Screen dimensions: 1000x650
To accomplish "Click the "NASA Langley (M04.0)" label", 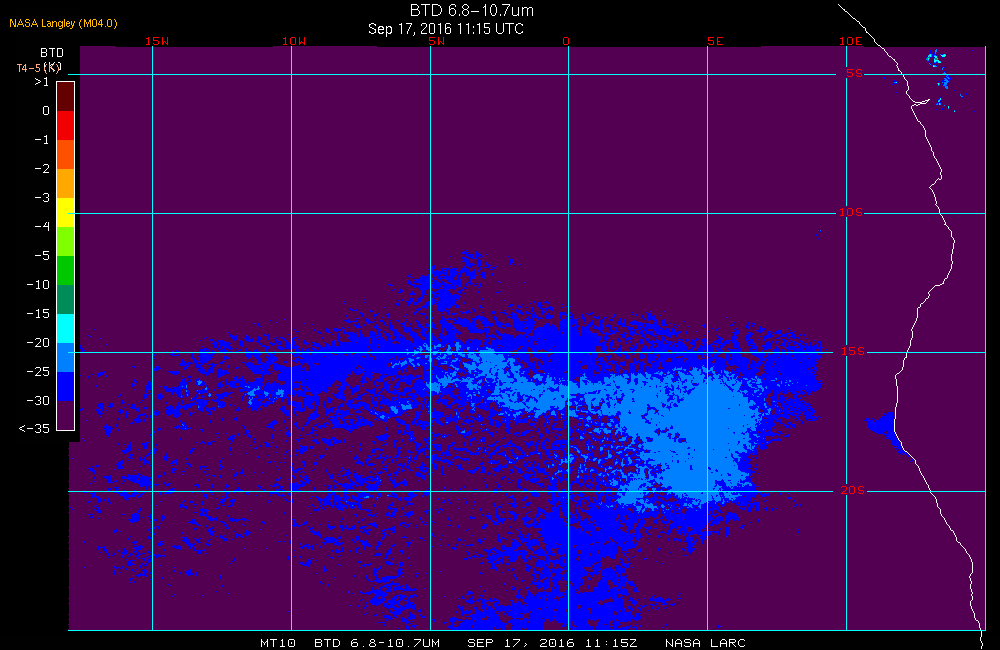I will [63, 24].
